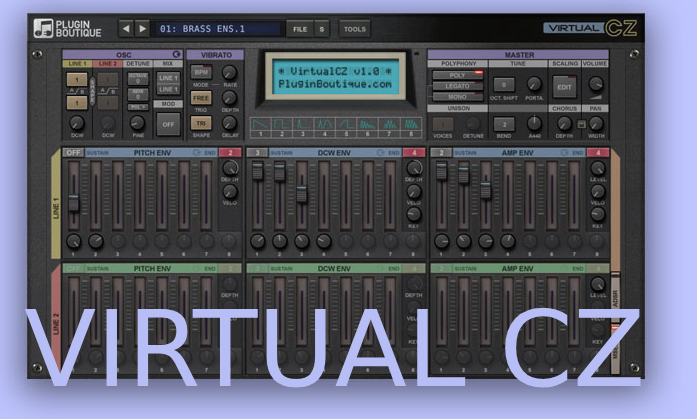Viewport: 697px width, 419px height.
Task: Select sawtooth waveform icon number 1
Action: coord(260,127)
